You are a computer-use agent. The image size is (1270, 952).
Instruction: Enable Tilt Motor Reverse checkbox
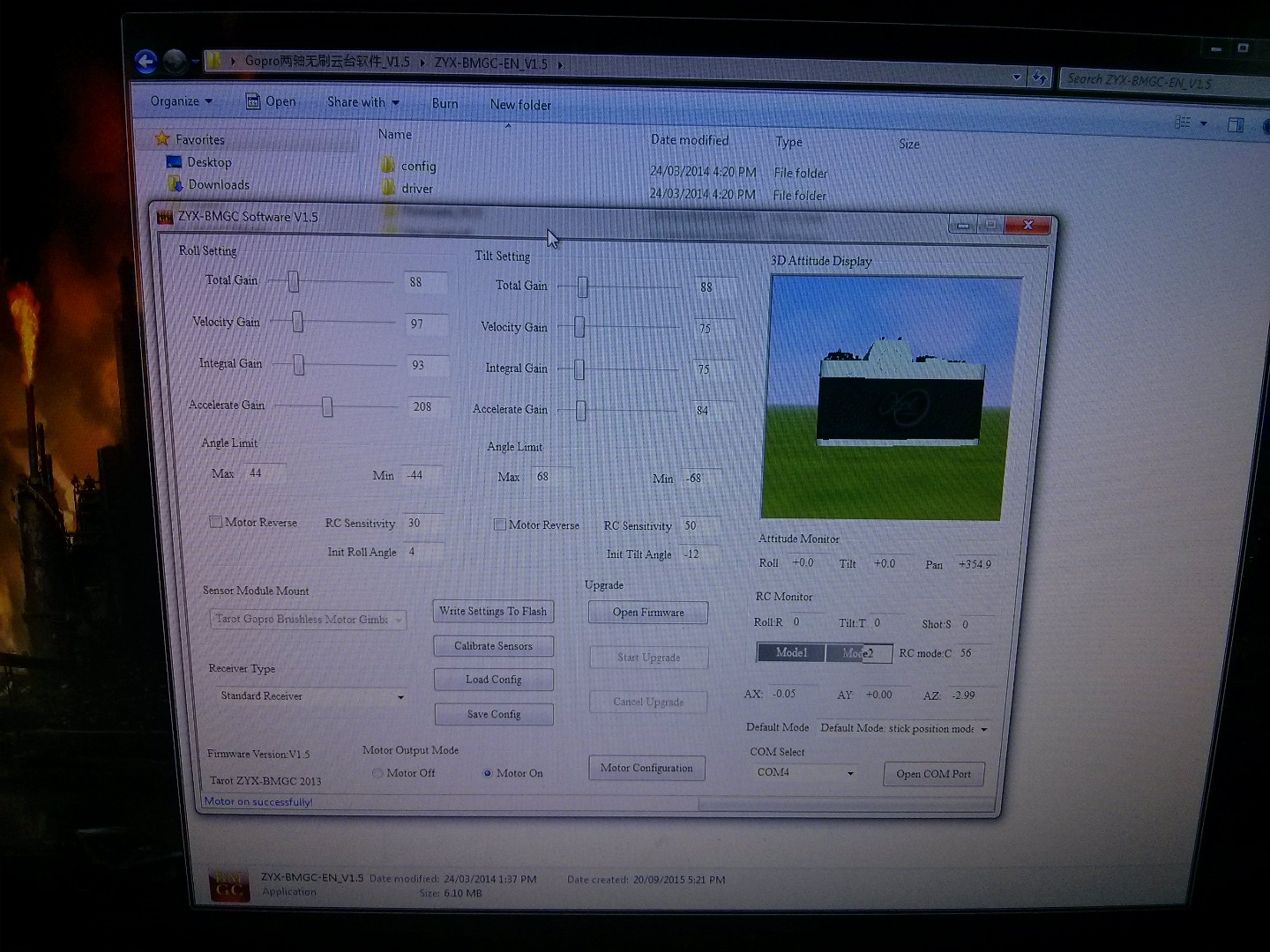[x=499, y=524]
